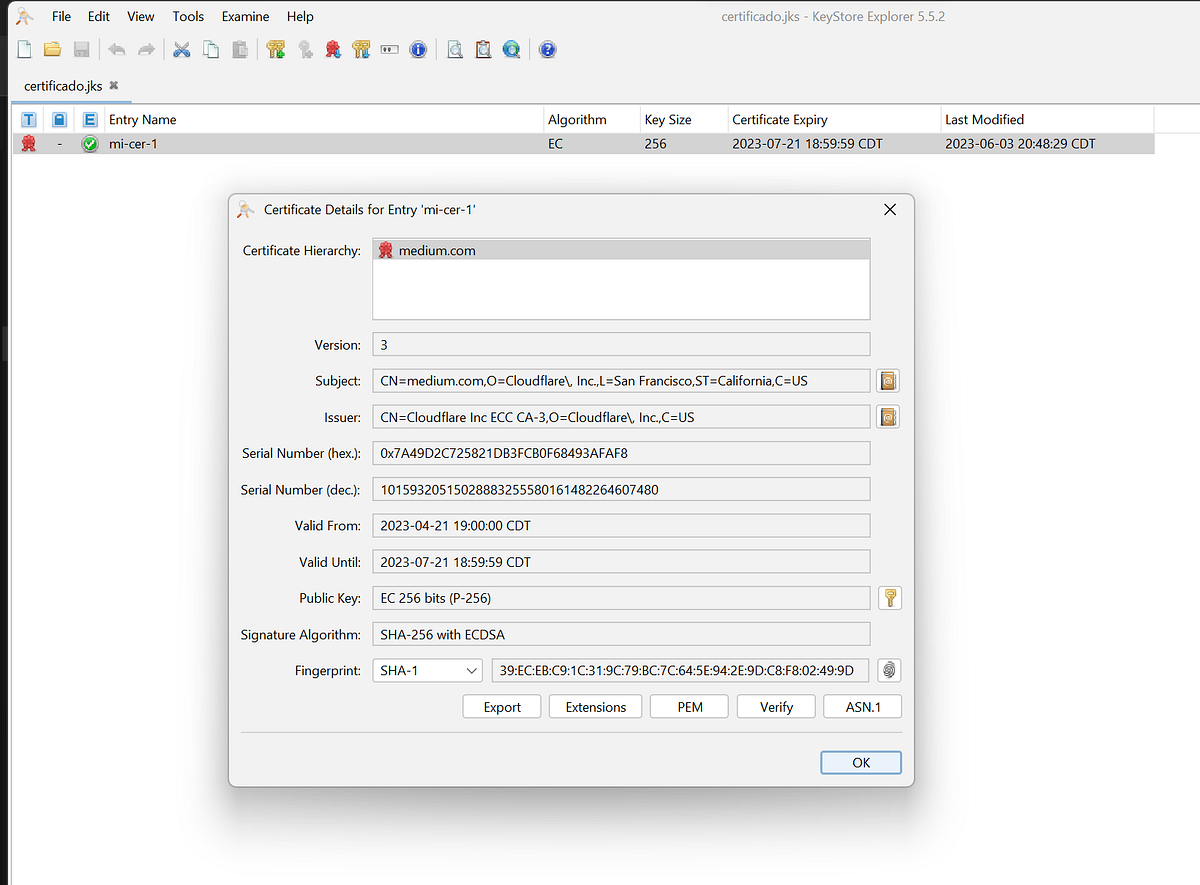Open the Tools menu
Image resolution: width=1200 pixels, height=885 pixels.
[188, 16]
